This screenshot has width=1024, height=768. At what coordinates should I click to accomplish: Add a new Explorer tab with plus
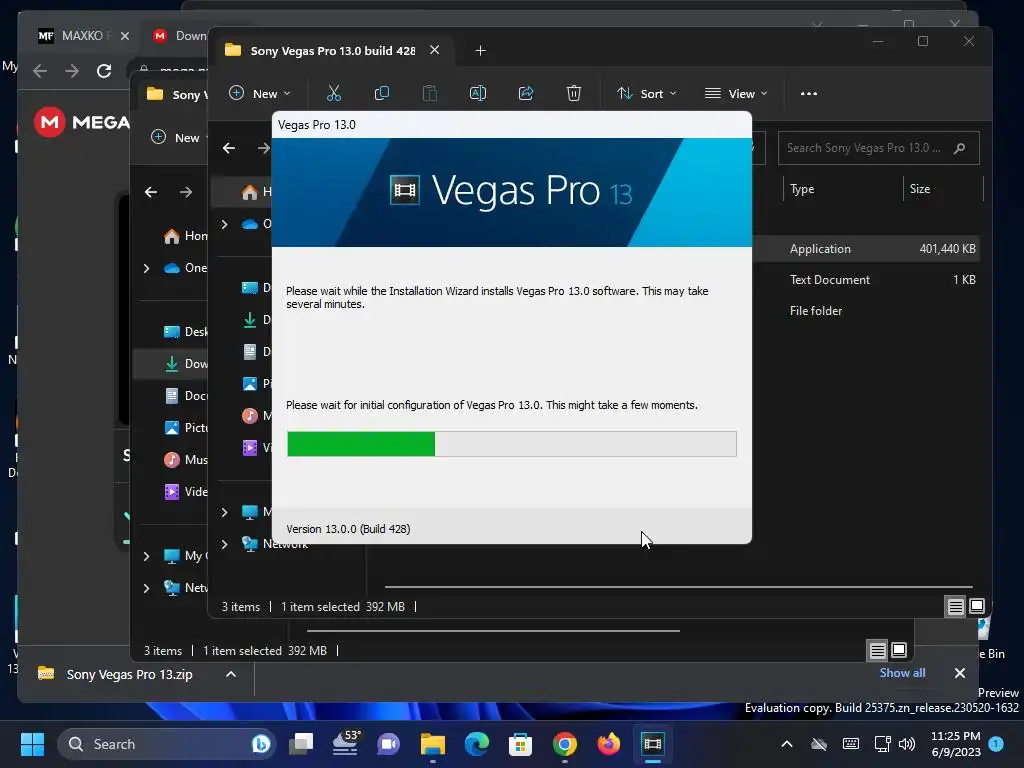coord(480,50)
